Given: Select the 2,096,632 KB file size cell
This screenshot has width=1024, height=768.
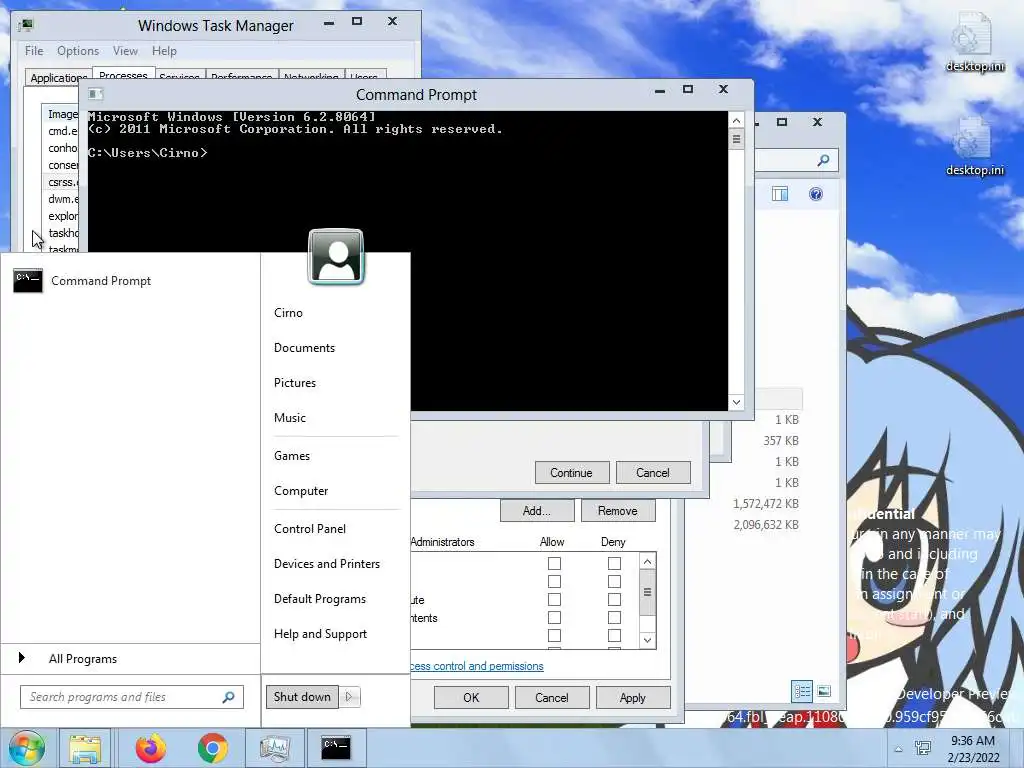Looking at the screenshot, I should (x=766, y=524).
